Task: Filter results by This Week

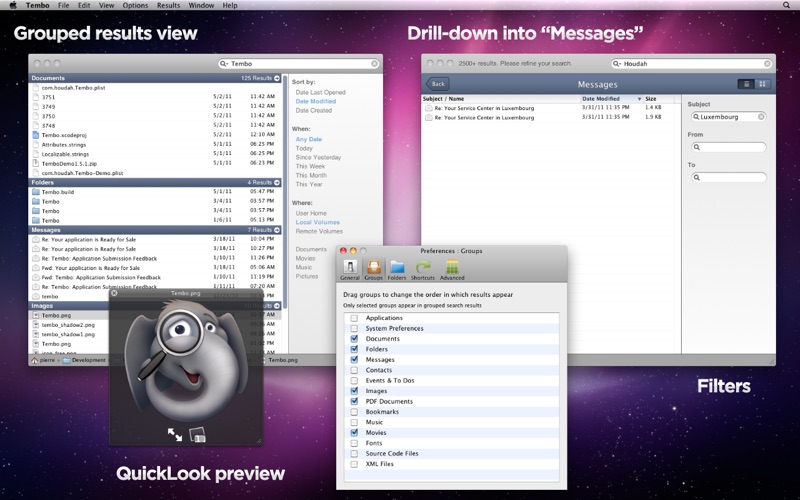Action: 310,166
